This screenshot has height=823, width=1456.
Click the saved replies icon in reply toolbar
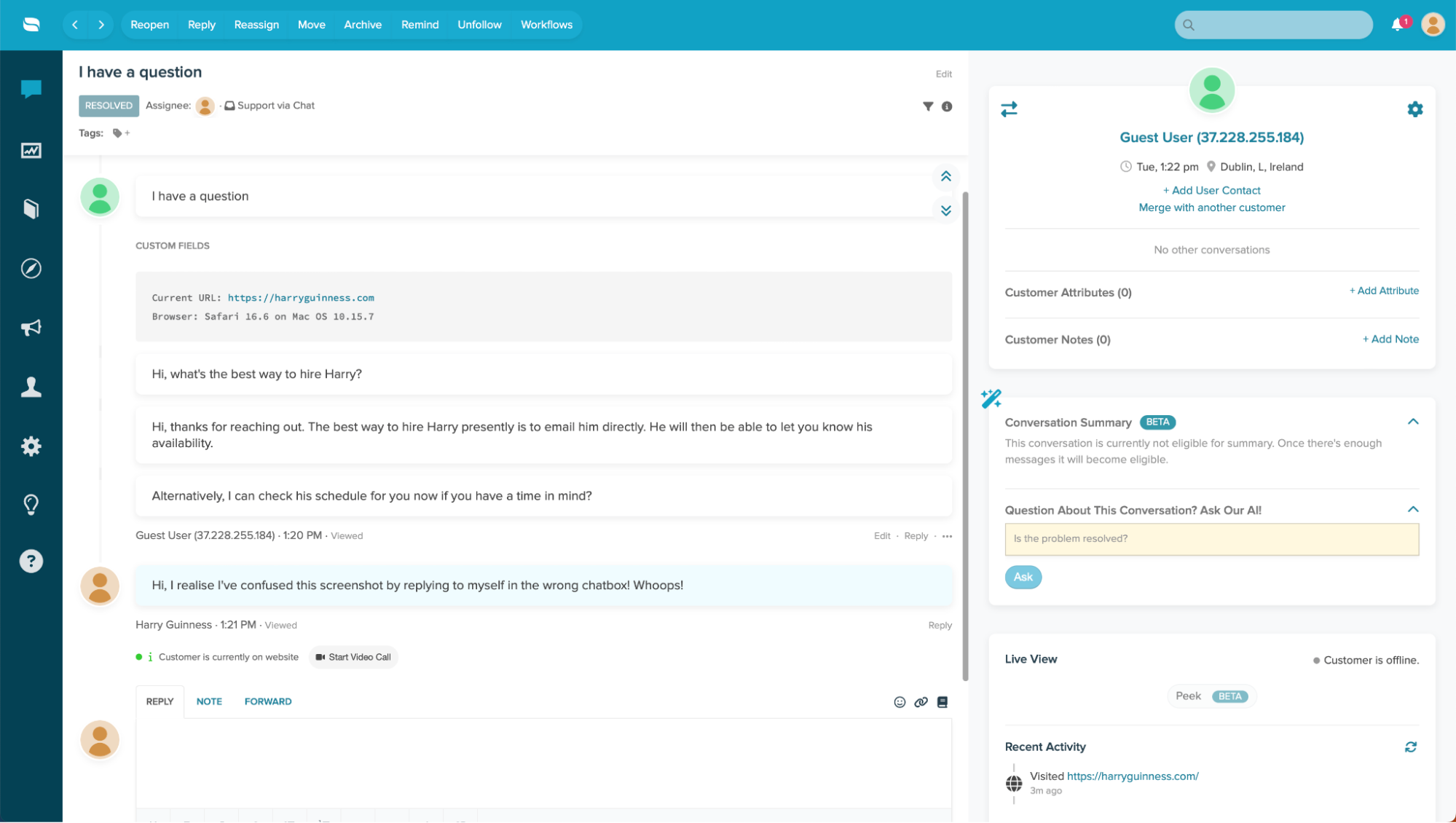tap(942, 702)
